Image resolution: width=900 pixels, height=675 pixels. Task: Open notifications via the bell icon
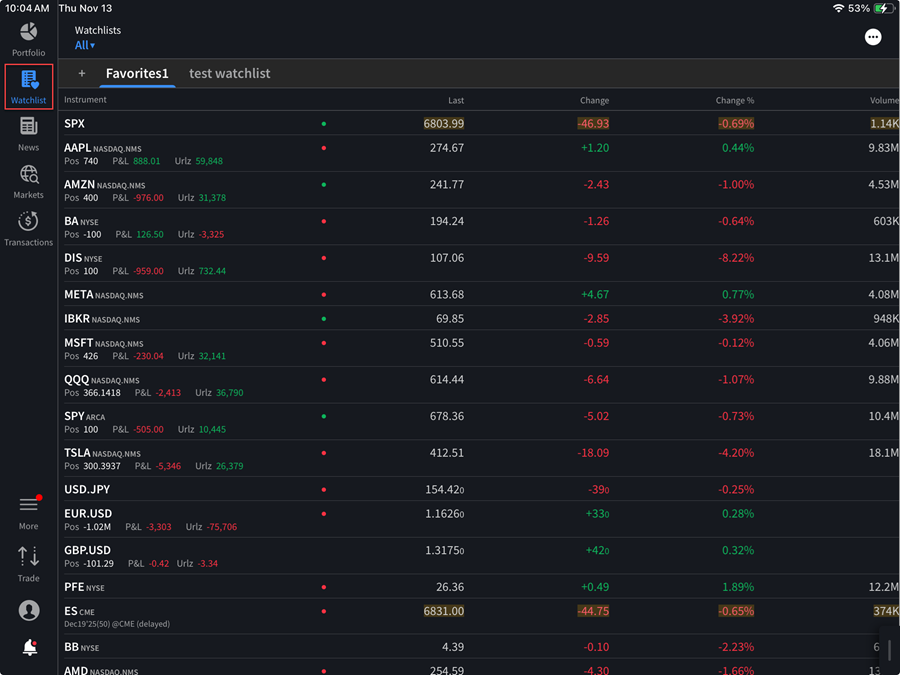(x=28, y=647)
